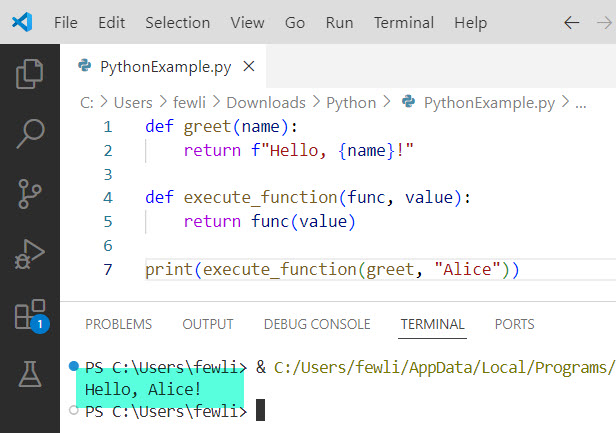
Task: Click func(value) on line 5
Action: coord(303,221)
